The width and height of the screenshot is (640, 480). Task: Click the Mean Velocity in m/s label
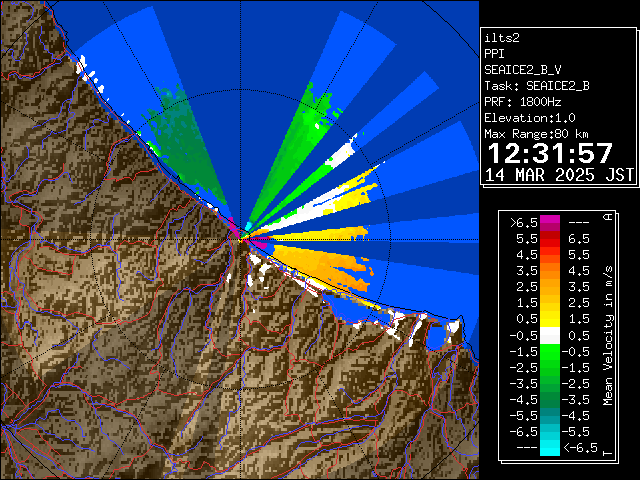click(608, 335)
